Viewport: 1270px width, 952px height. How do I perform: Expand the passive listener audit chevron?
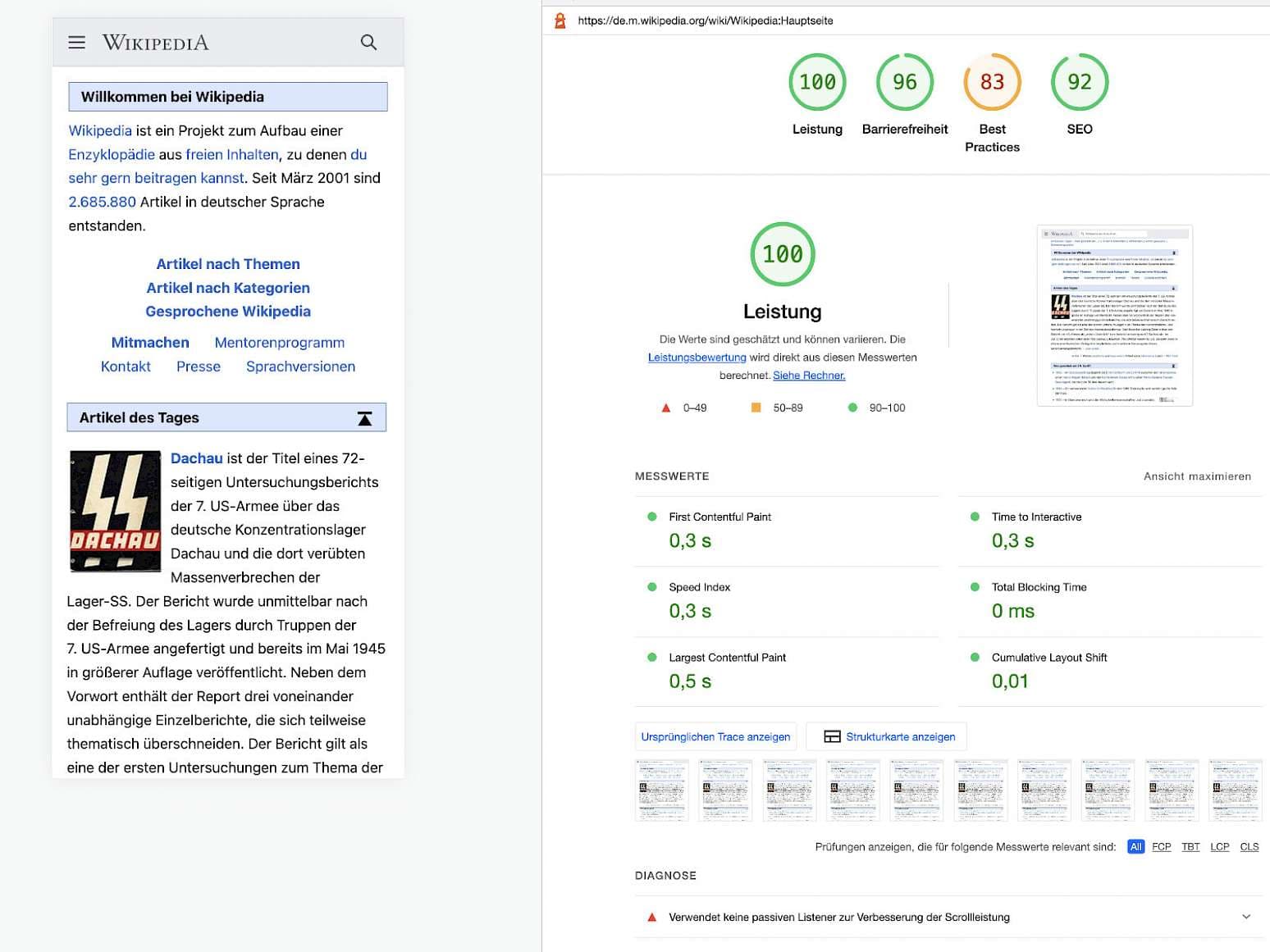(x=1246, y=917)
